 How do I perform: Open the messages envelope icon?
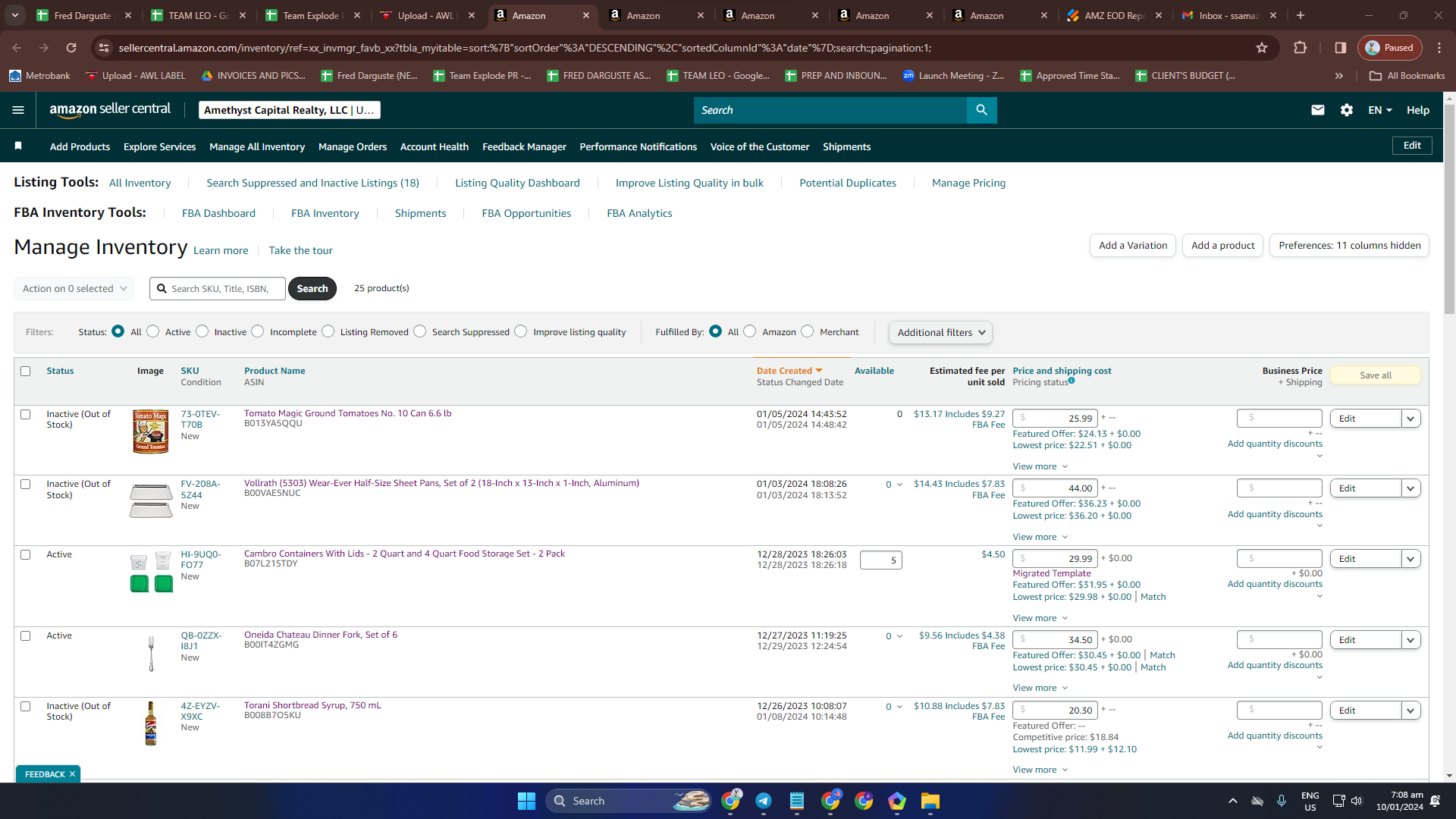point(1318,110)
